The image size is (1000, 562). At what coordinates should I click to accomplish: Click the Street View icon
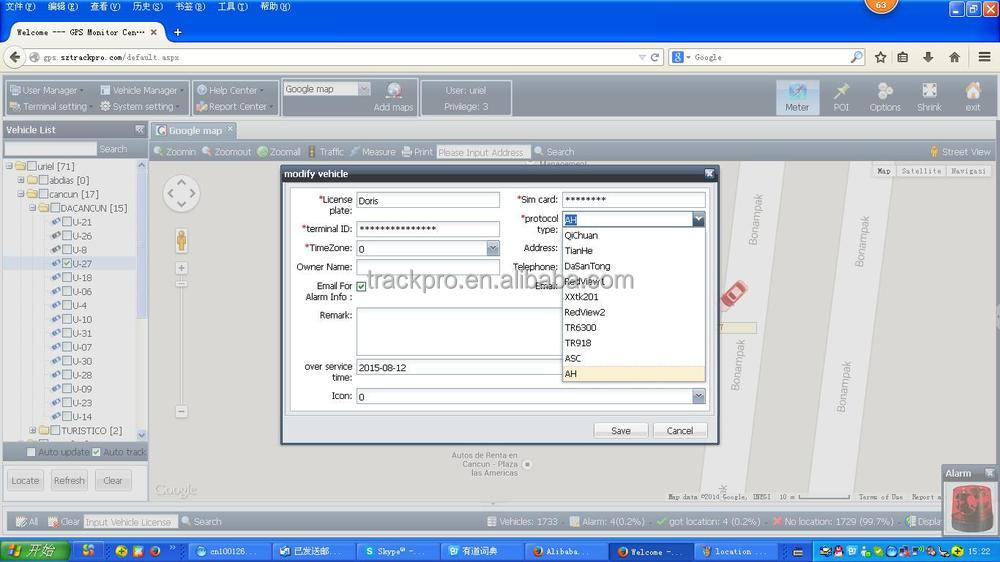[x=935, y=152]
